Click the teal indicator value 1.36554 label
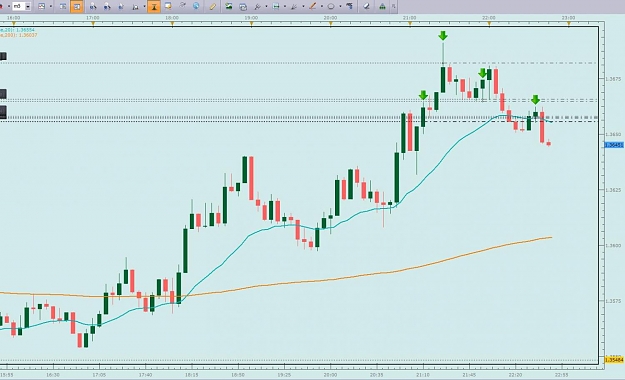The image size is (625, 380). pos(25,30)
